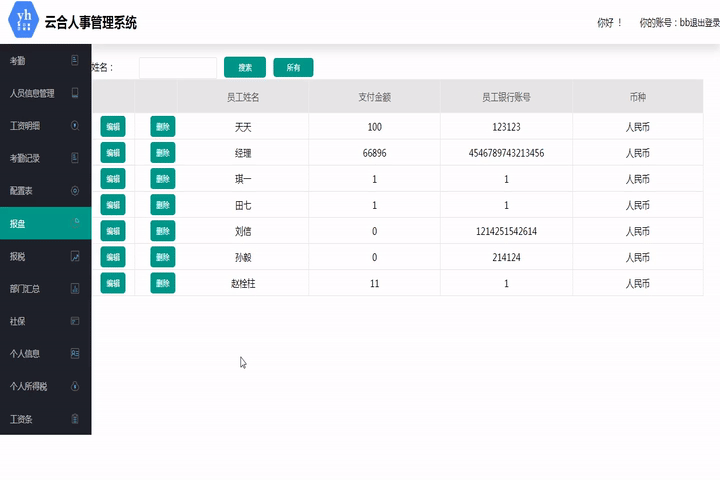Edit the record for employee 天天
The image size is (720, 480).
(113, 126)
